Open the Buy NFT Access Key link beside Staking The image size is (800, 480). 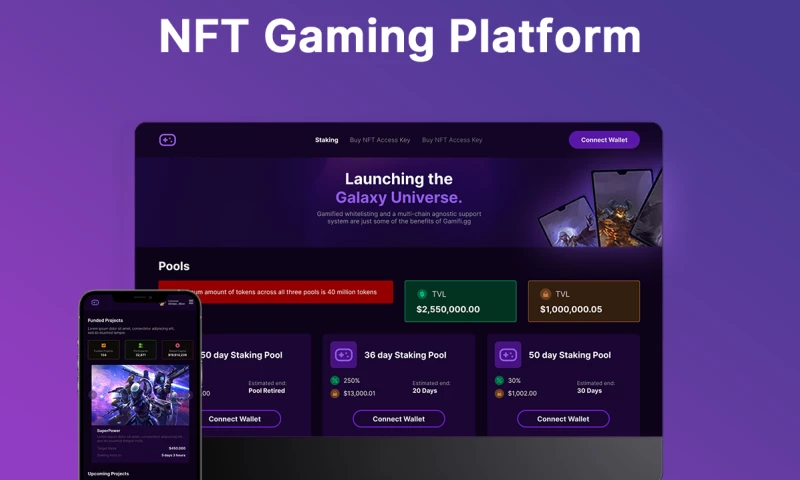[x=380, y=140]
